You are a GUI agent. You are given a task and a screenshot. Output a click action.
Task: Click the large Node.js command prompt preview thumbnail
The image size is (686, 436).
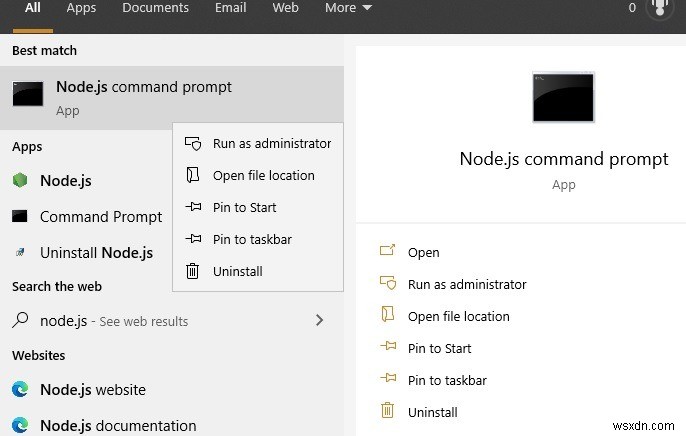pyautogui.click(x=563, y=97)
